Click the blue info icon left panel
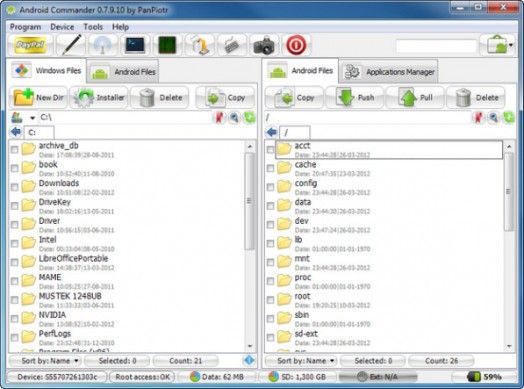The width and height of the screenshot is (524, 389). [x=249, y=360]
